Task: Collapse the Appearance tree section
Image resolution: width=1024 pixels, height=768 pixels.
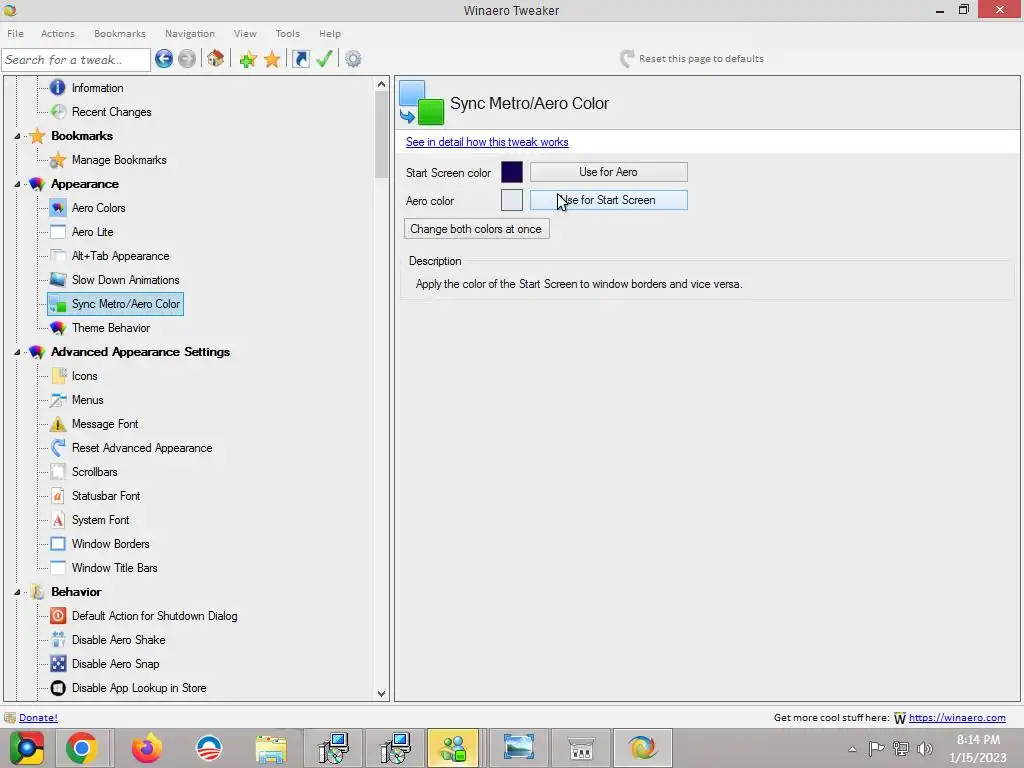Action: click(18, 184)
